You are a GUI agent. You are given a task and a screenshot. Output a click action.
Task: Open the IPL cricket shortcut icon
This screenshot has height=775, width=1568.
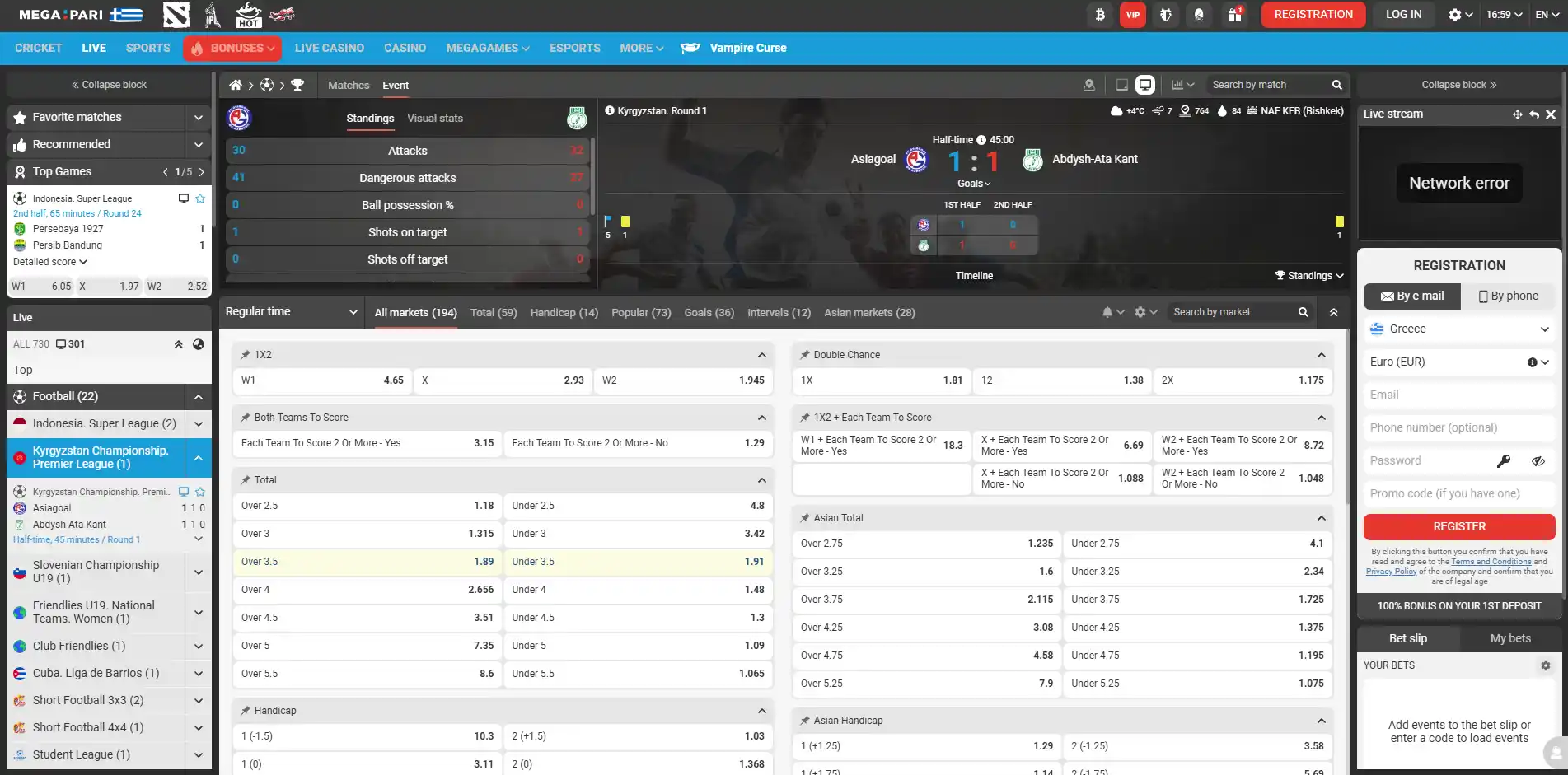pyautogui.click(x=213, y=14)
